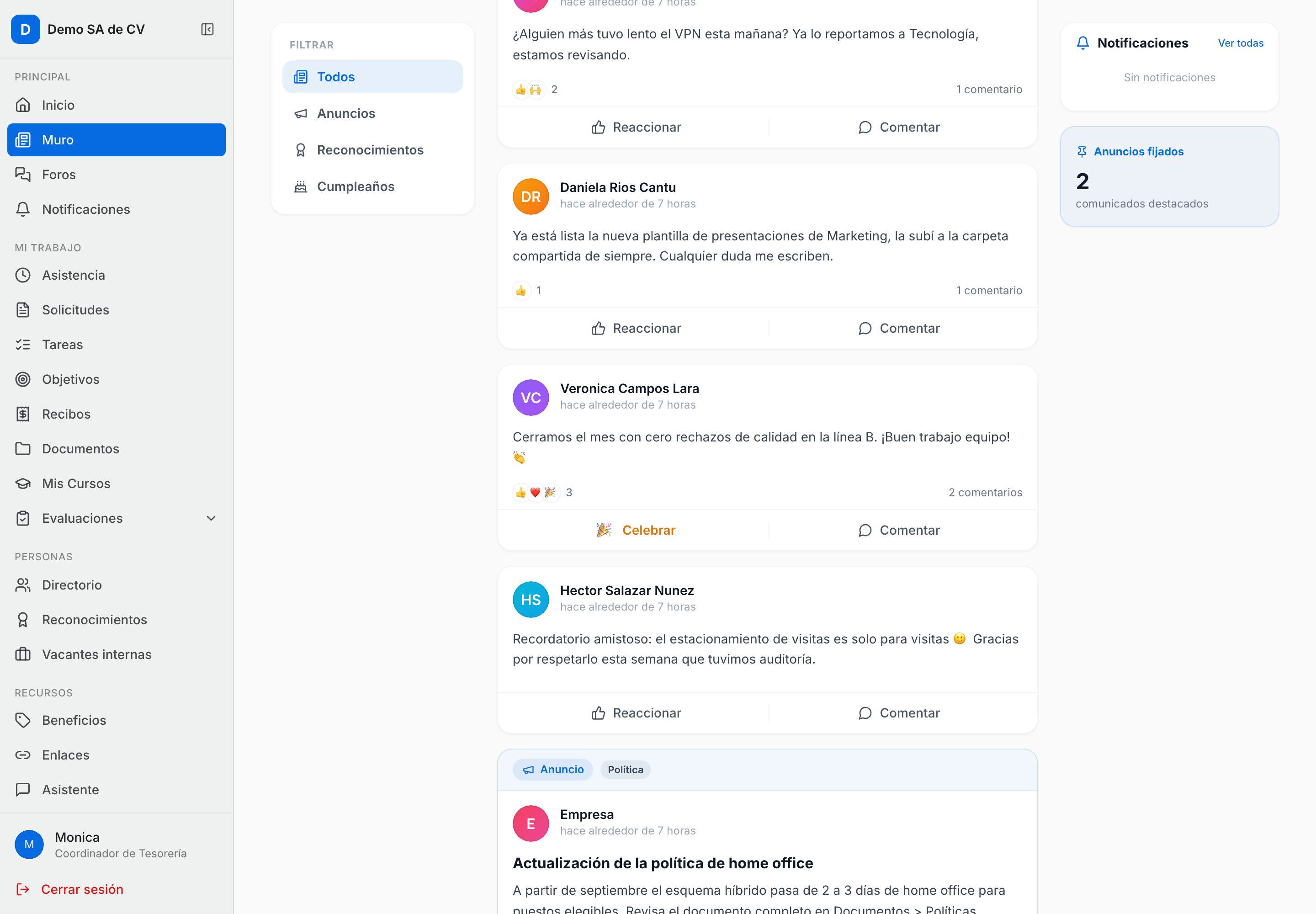Collapse the sidebar panel icon

[x=207, y=29]
